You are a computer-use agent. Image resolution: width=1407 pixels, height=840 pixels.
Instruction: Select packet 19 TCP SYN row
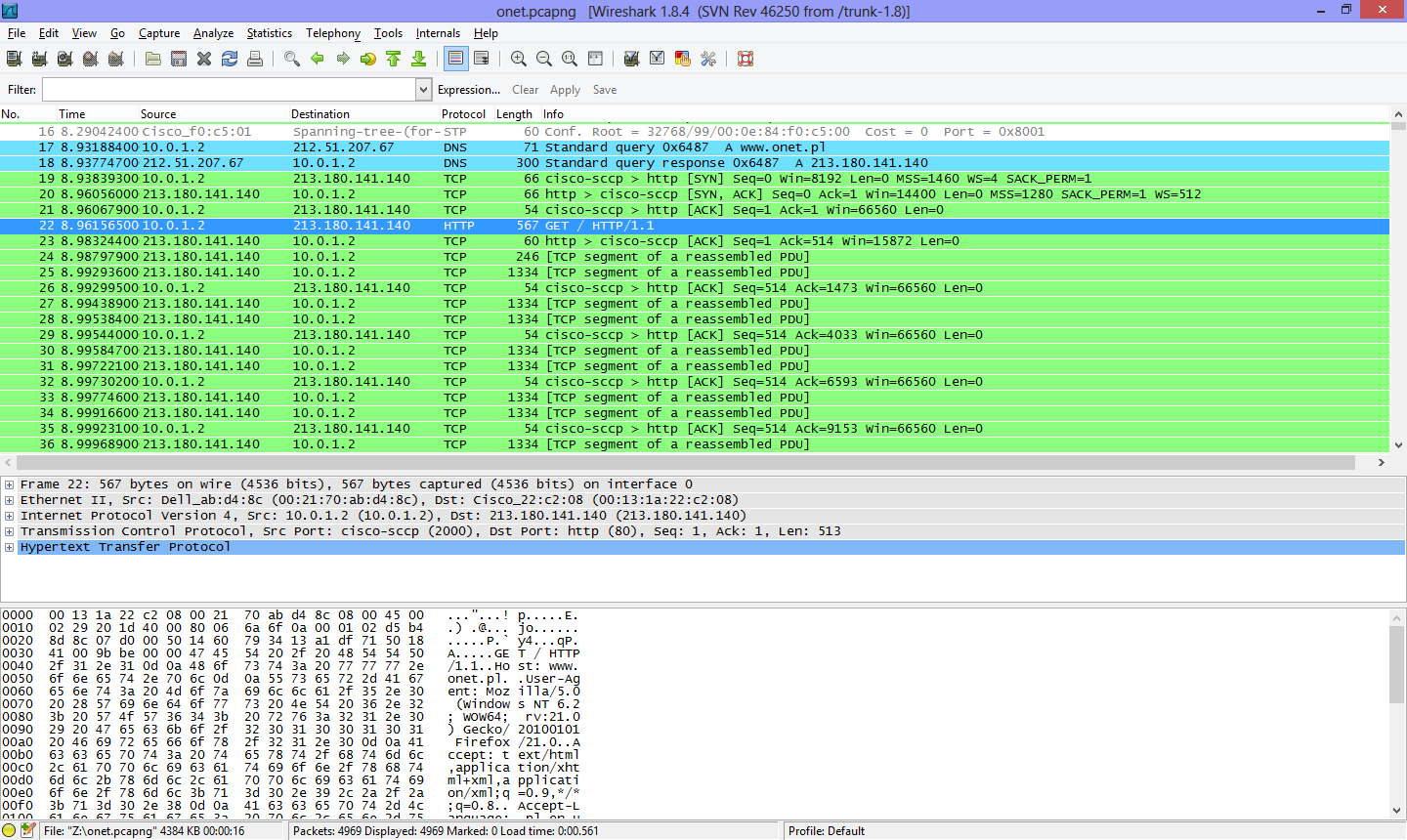click(x=695, y=179)
